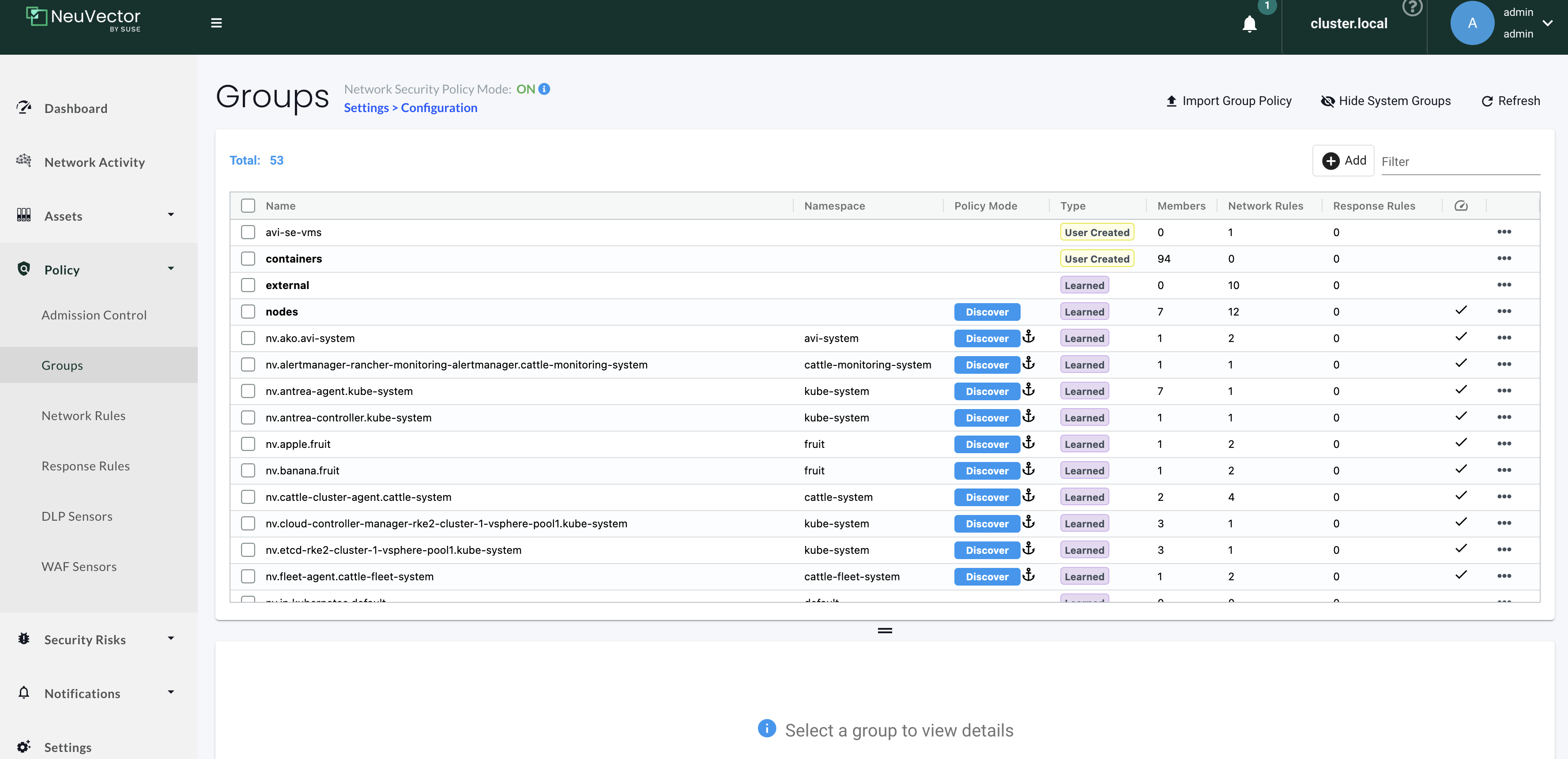Image resolution: width=1568 pixels, height=759 pixels.
Task: Follow the Settings > Configuration link
Action: pyautogui.click(x=410, y=108)
